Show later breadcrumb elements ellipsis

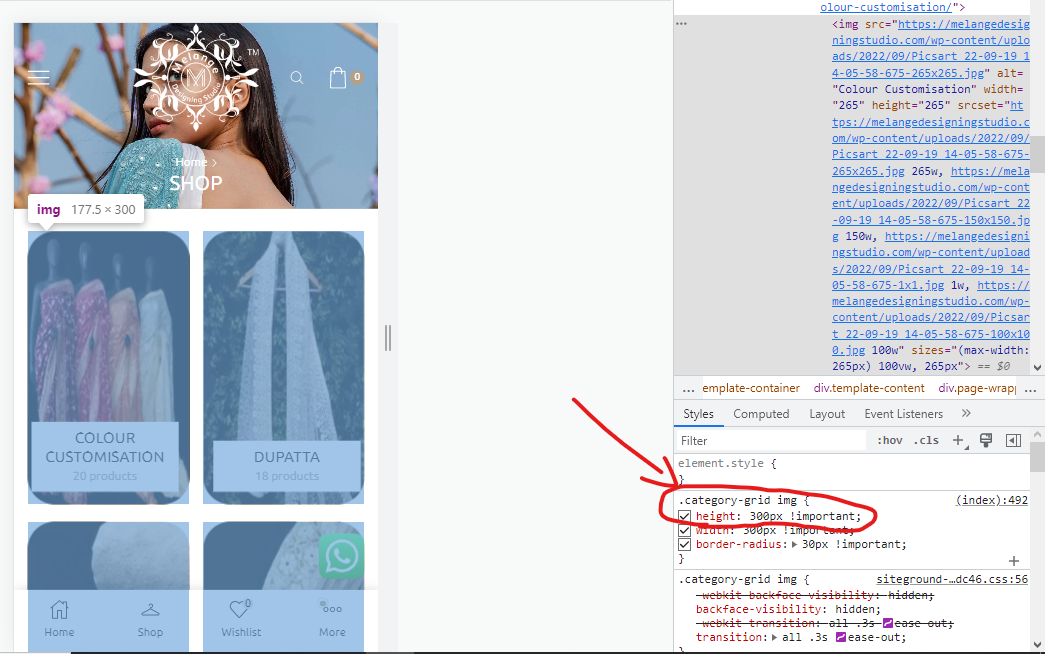pos(1030,389)
